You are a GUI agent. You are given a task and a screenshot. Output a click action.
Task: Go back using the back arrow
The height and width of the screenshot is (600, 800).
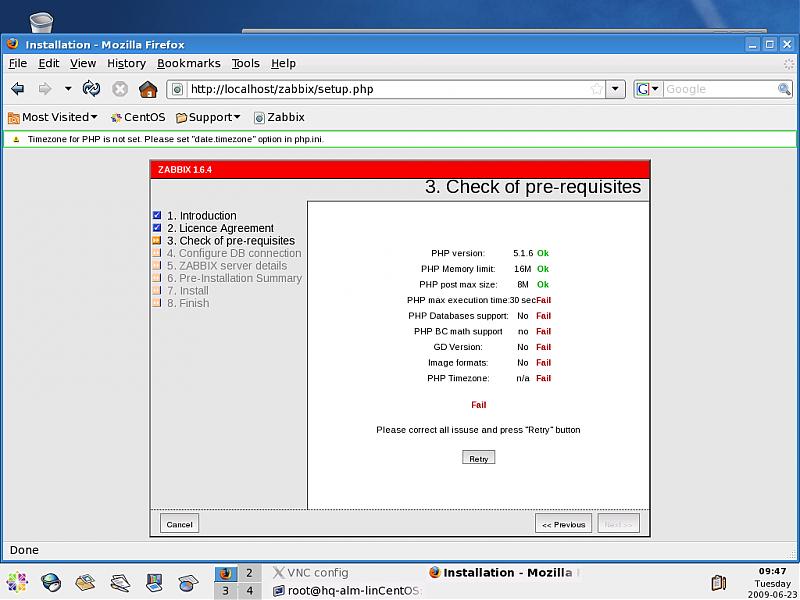18,89
